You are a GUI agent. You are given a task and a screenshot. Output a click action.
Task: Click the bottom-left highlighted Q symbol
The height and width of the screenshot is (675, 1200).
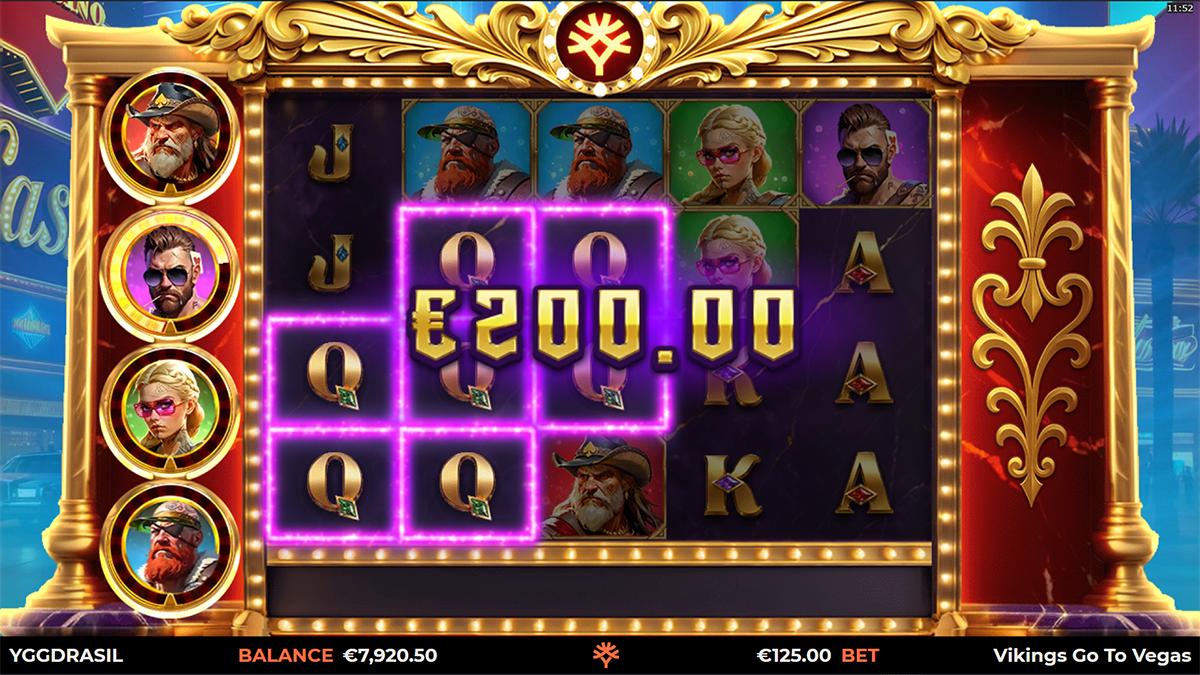[334, 485]
